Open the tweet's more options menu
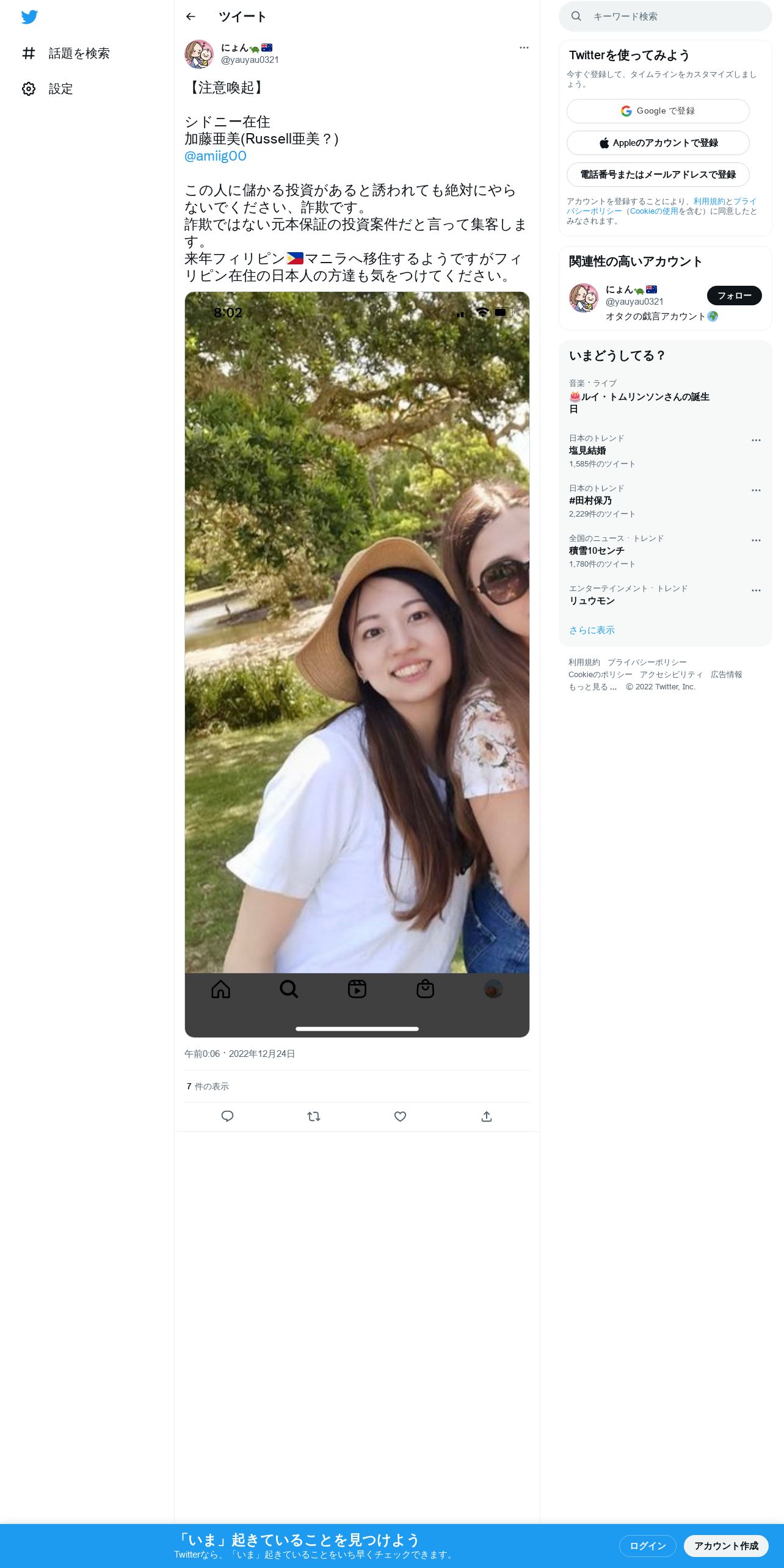Image resolution: width=784 pixels, height=1568 pixels. click(524, 48)
